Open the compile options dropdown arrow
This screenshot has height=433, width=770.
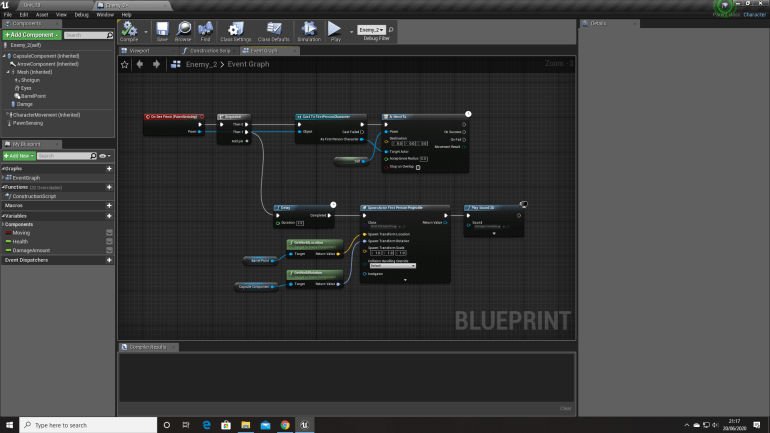[146, 32]
